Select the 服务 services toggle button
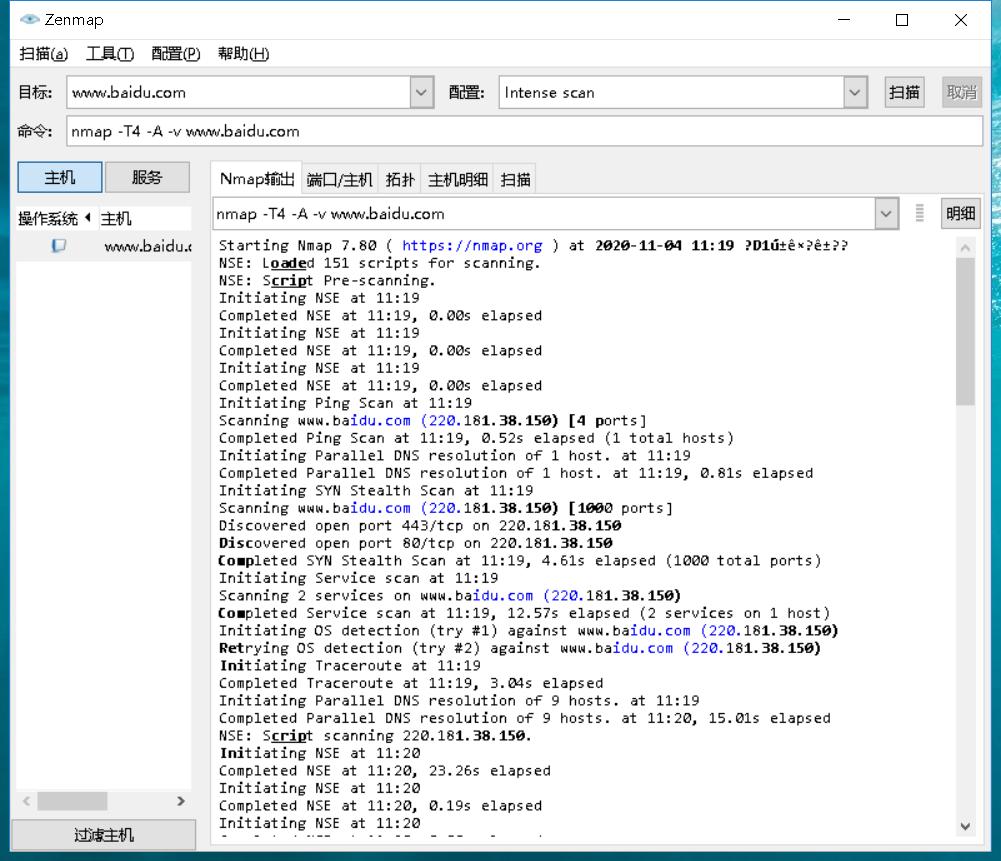Image resolution: width=1001 pixels, height=861 pixels. click(x=147, y=177)
